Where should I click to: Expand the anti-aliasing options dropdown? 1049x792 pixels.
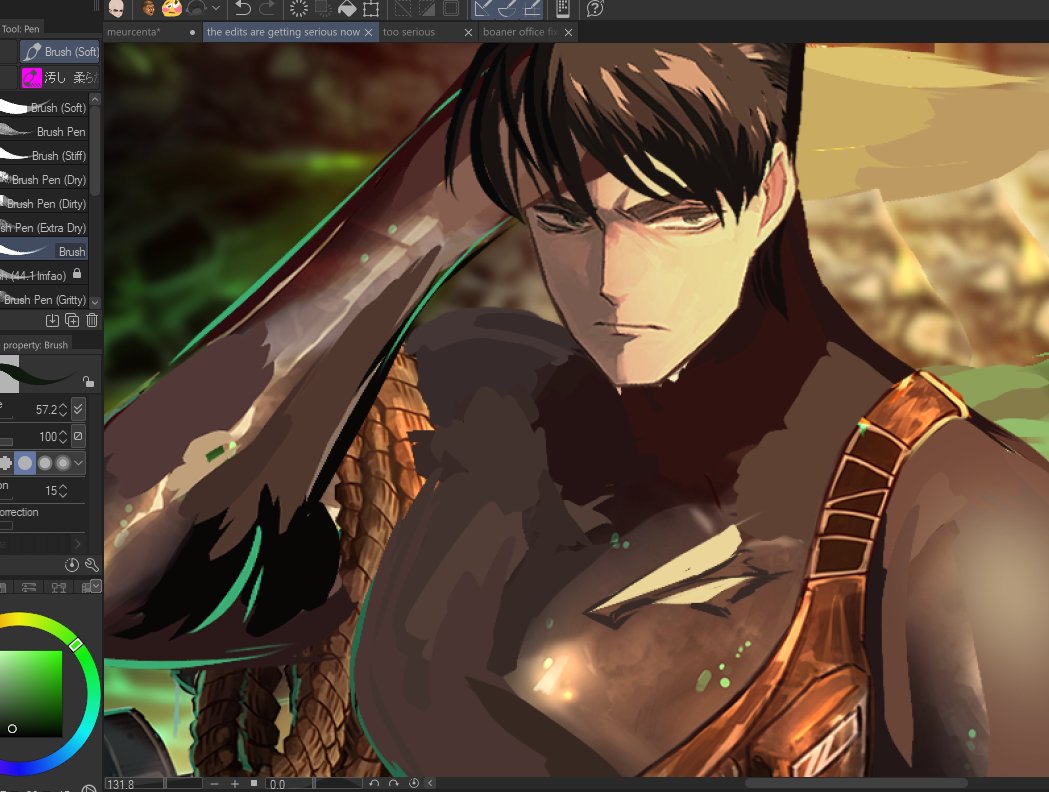point(79,463)
